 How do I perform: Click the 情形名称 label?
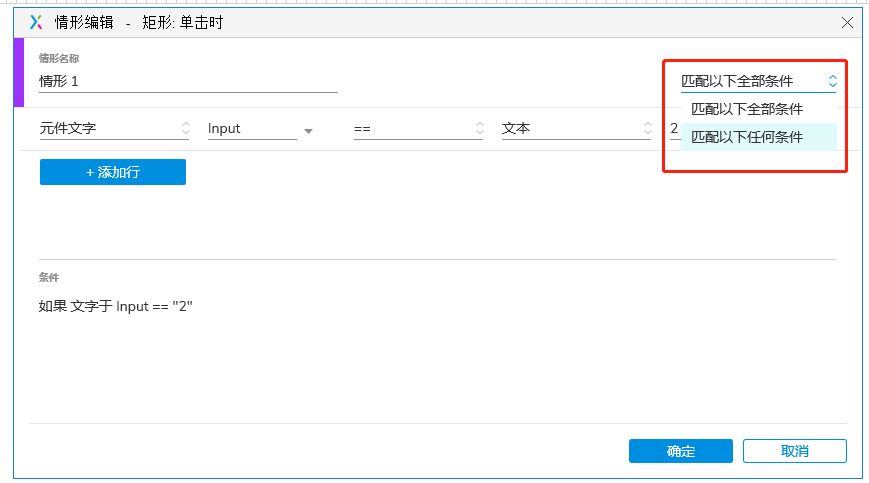click(x=59, y=58)
